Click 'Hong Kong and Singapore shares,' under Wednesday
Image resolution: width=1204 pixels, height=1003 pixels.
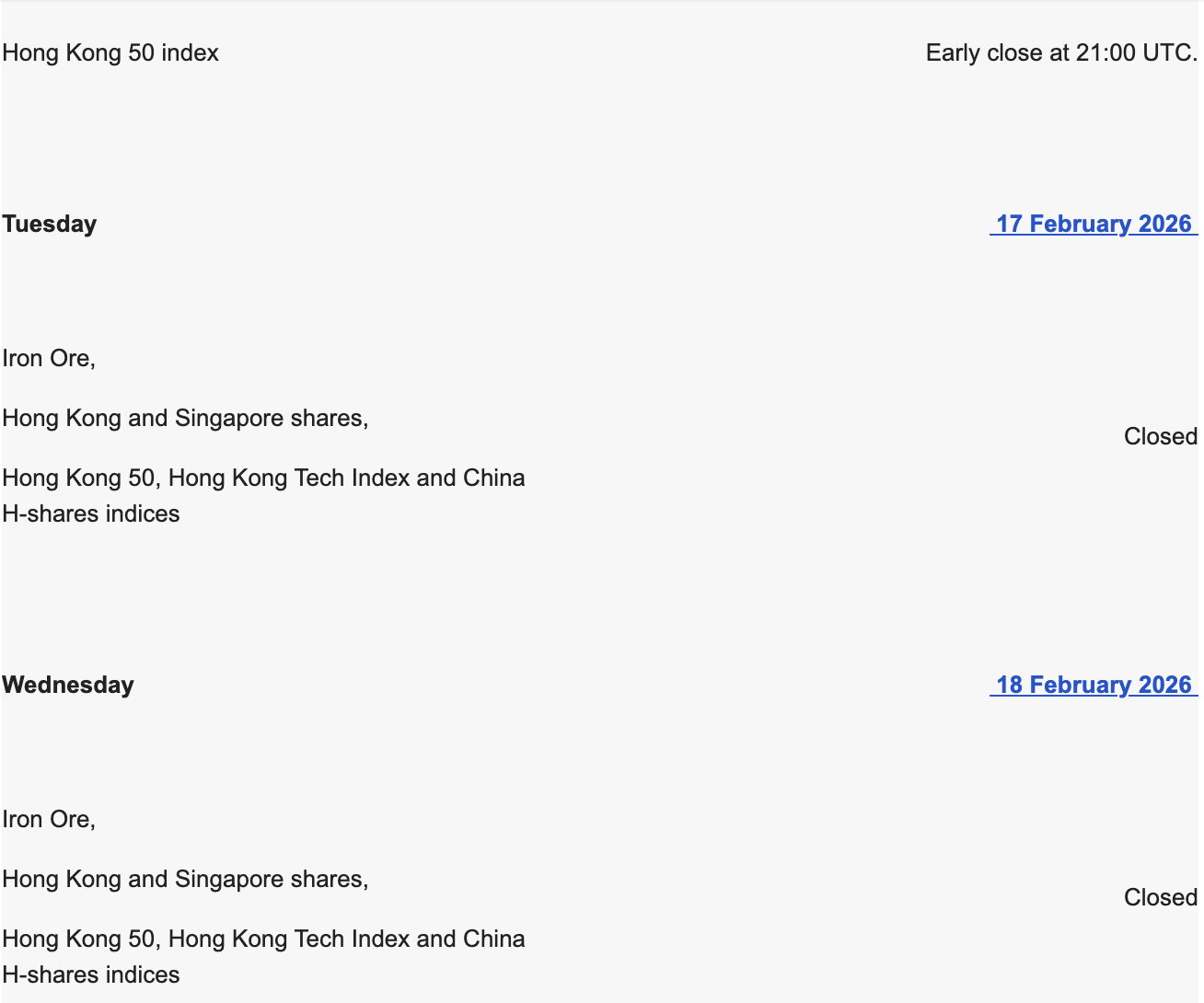(x=185, y=879)
